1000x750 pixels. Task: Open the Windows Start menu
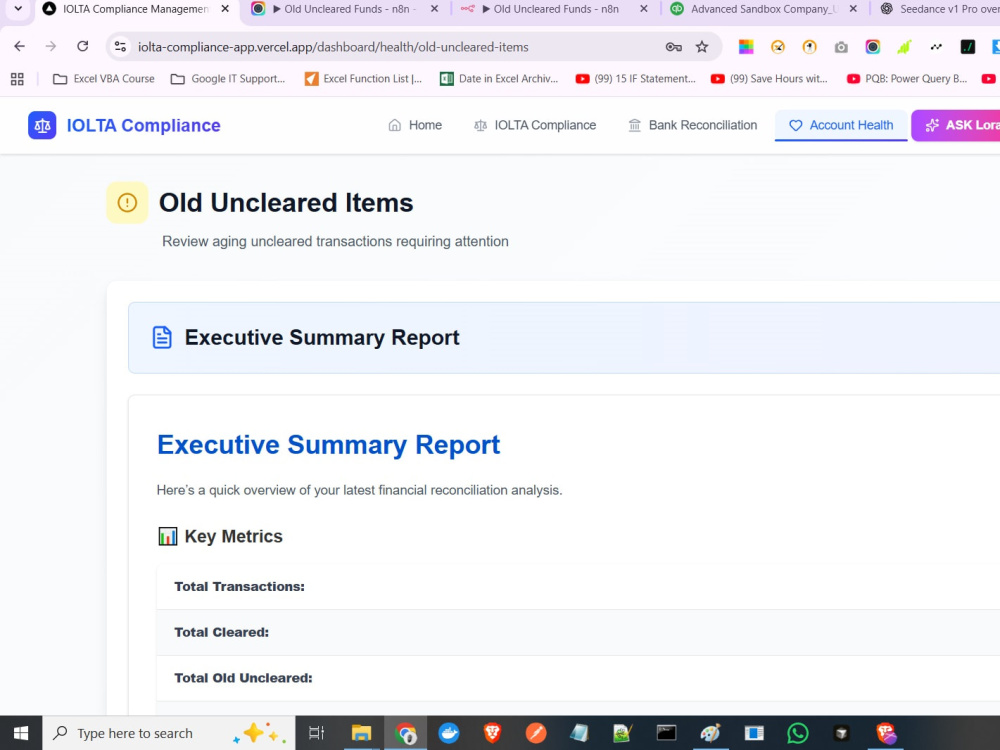pos(20,733)
